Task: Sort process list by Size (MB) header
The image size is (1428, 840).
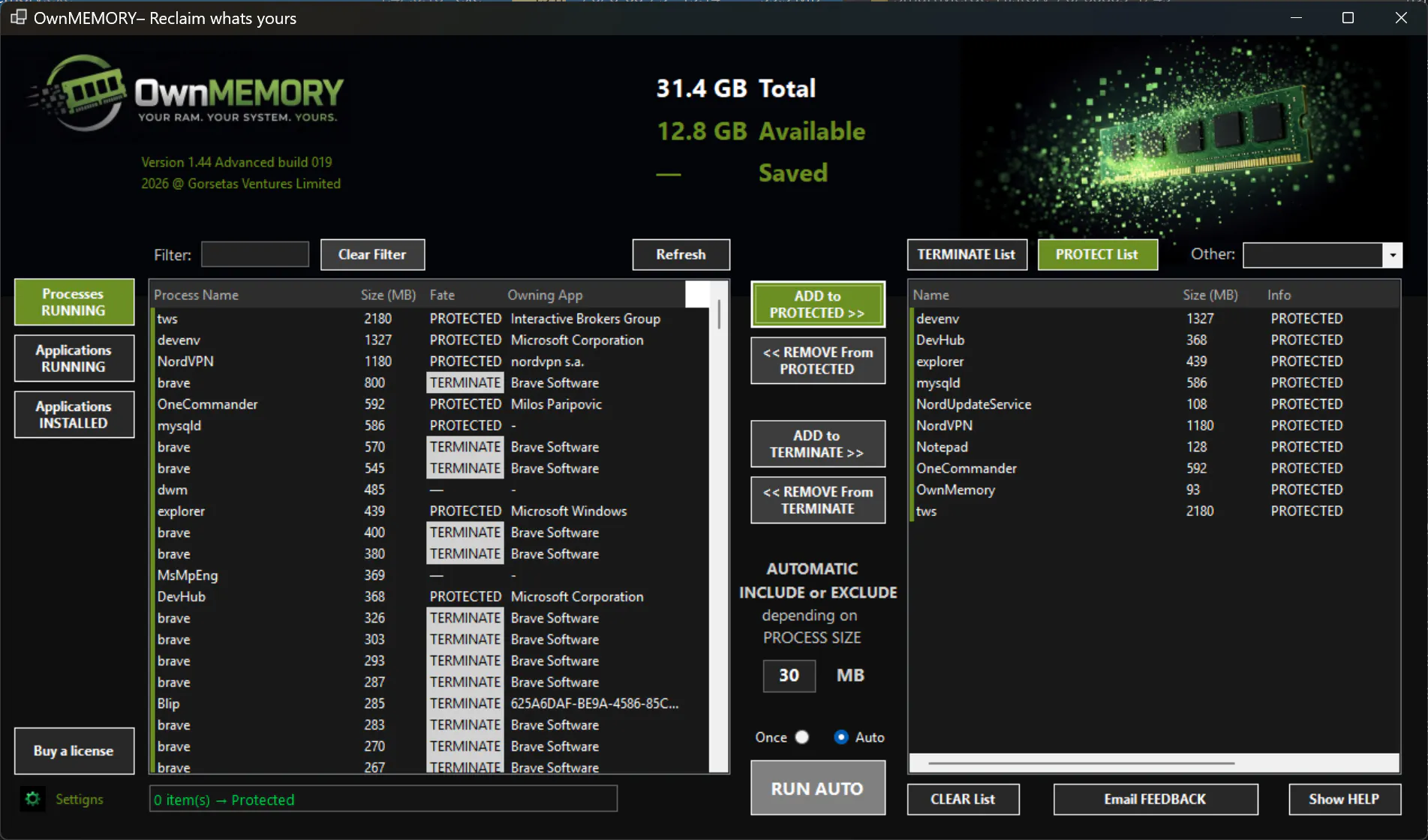Action: [x=389, y=295]
